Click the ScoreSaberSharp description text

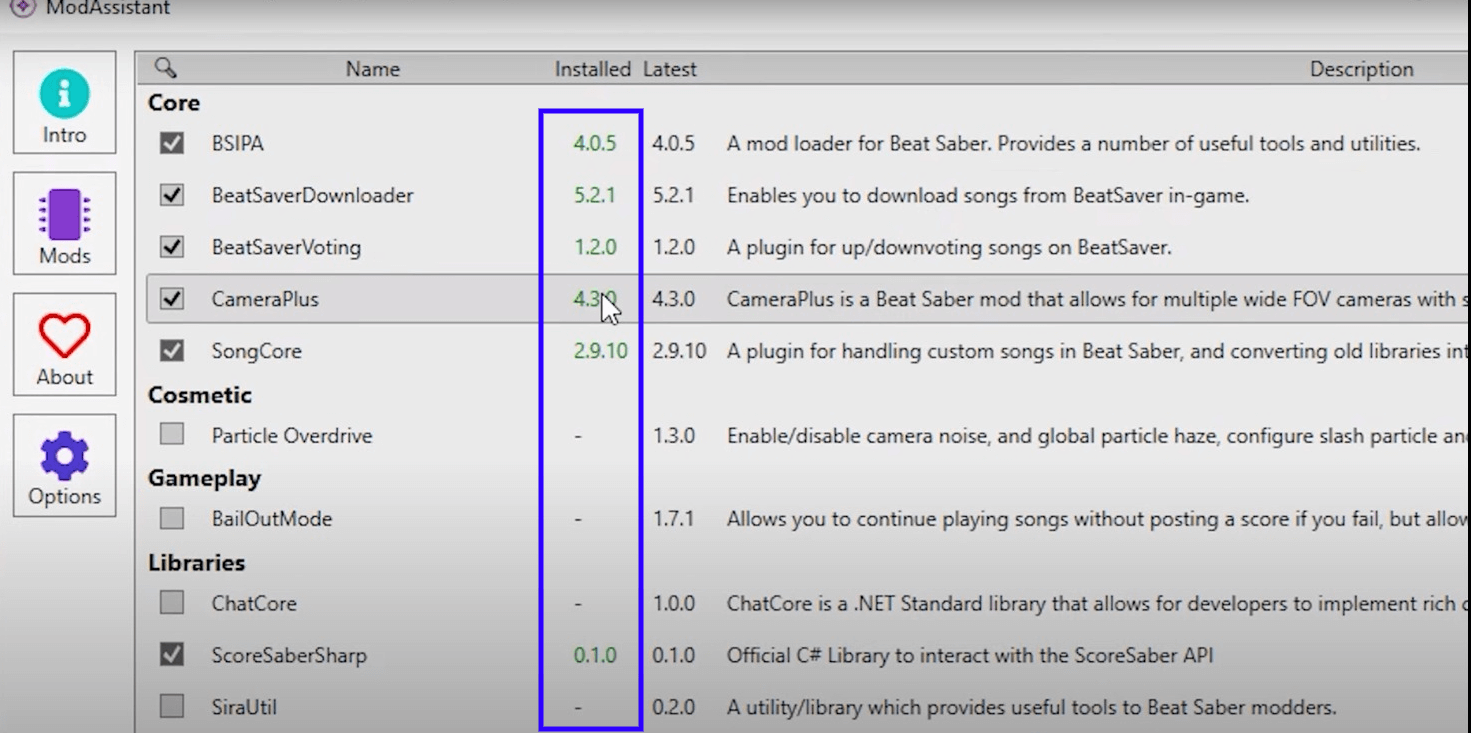[970, 656]
